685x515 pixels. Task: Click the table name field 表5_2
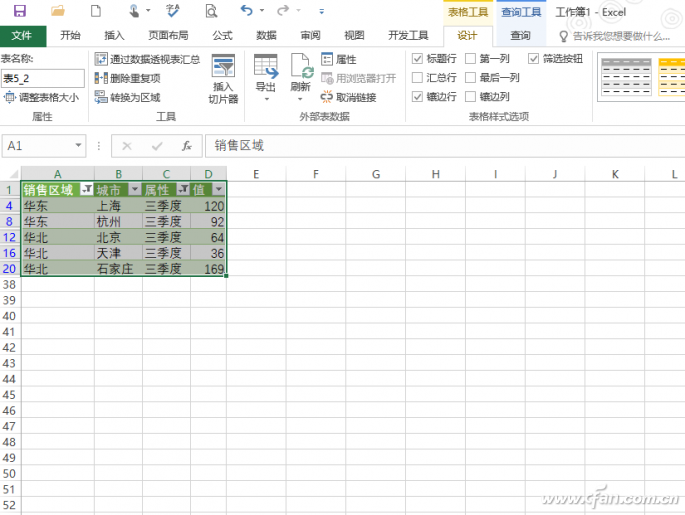click(42, 79)
